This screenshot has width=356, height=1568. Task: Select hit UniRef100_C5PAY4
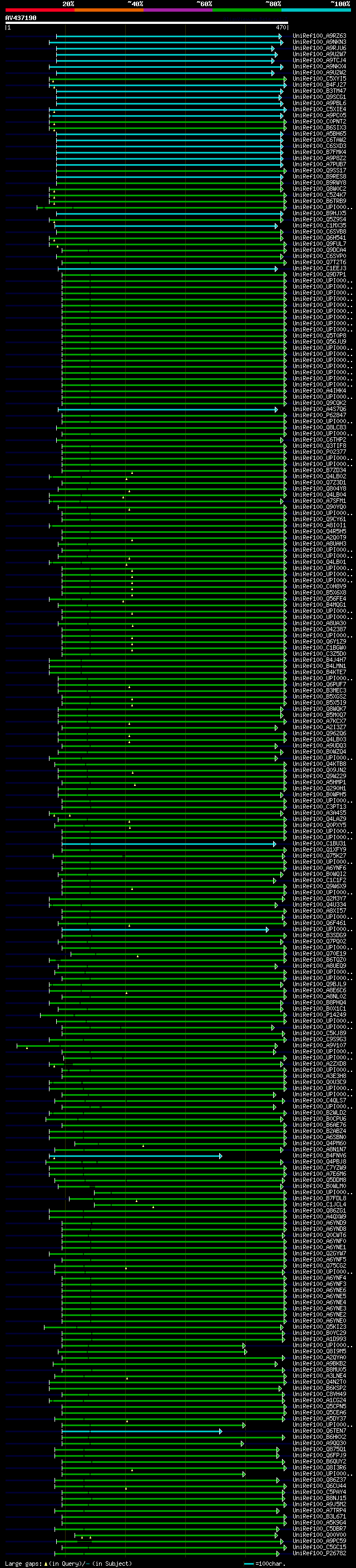point(319,1492)
